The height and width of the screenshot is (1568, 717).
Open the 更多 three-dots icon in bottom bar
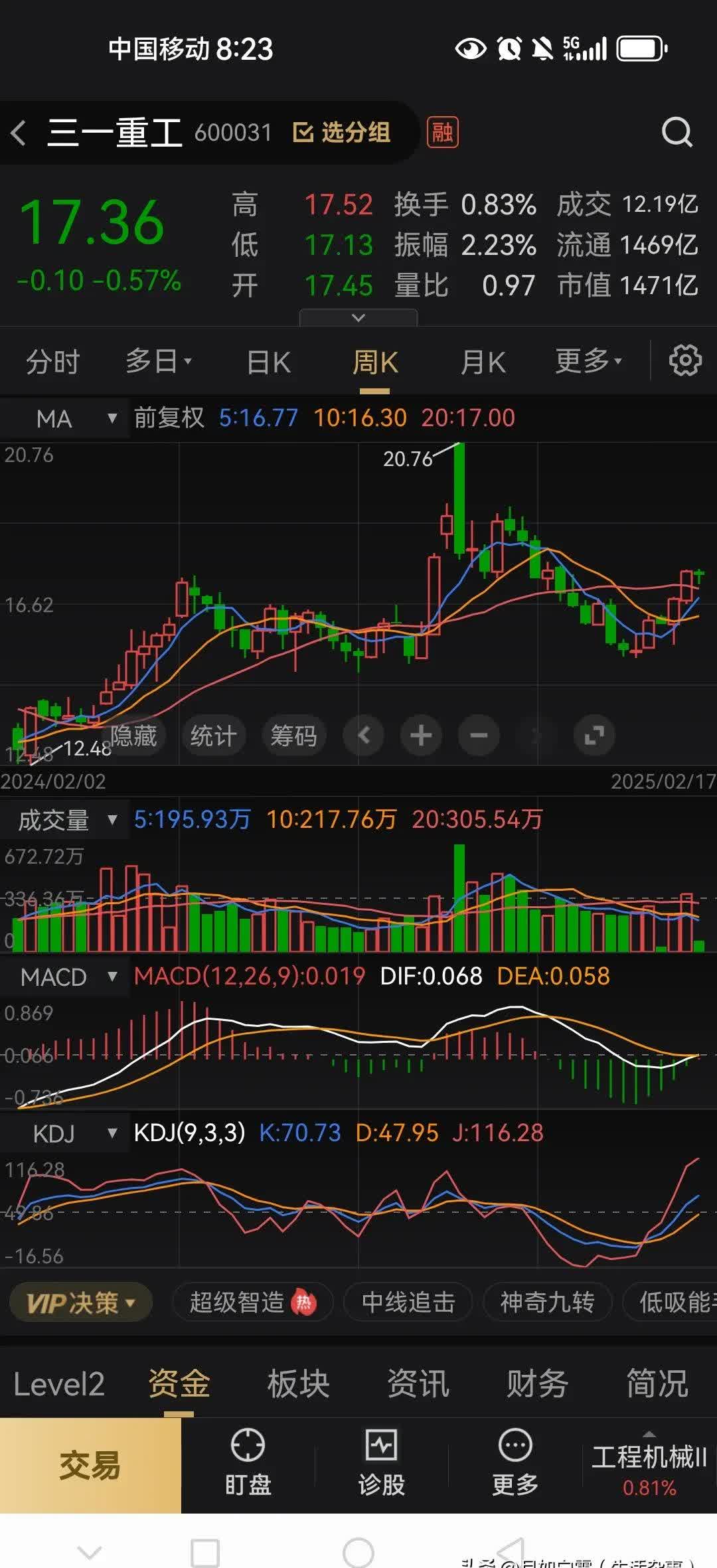coord(515,1445)
